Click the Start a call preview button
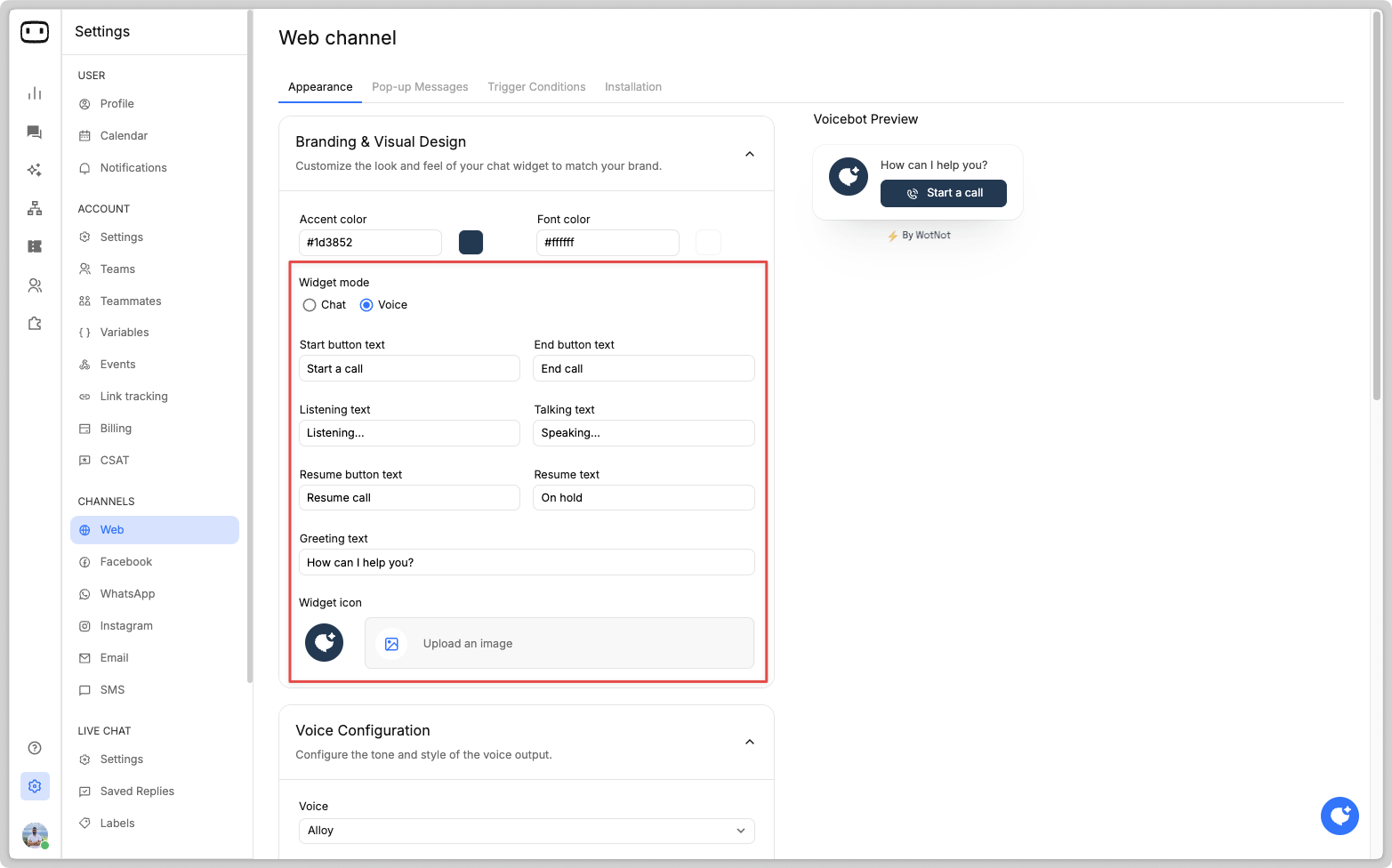1392x868 pixels. click(x=943, y=193)
